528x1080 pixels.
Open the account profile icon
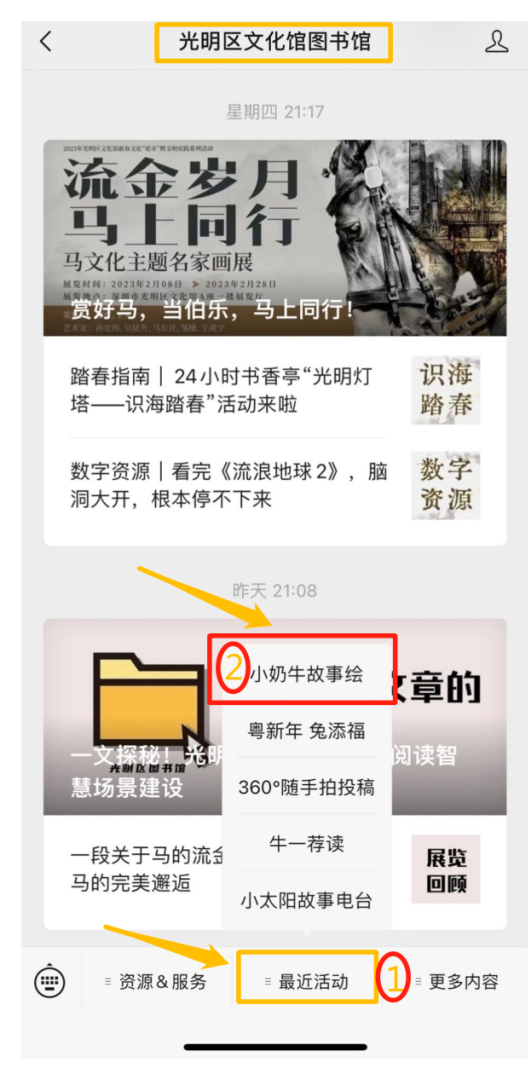pos(496,41)
